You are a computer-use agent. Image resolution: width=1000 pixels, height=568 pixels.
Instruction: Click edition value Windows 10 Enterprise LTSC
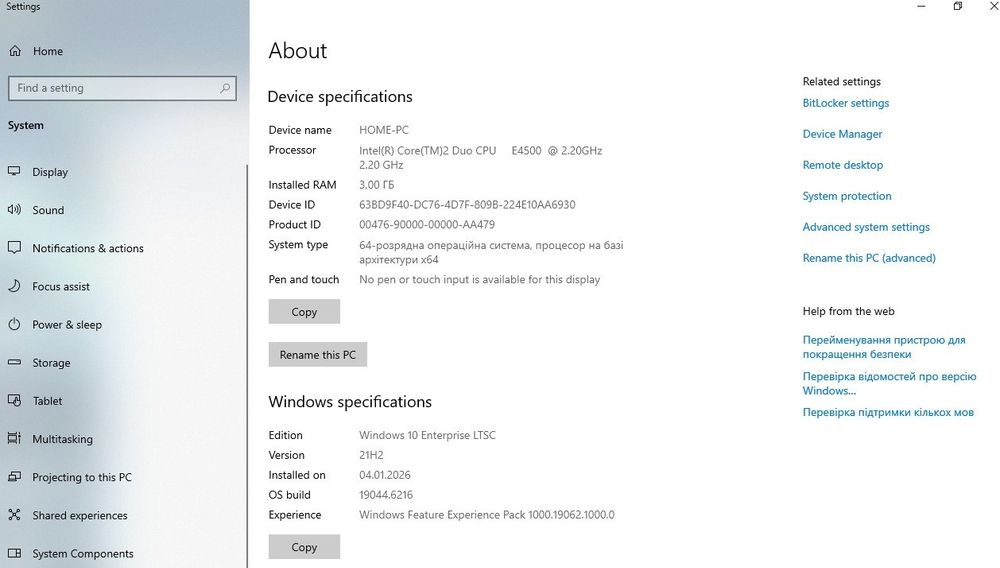427,435
